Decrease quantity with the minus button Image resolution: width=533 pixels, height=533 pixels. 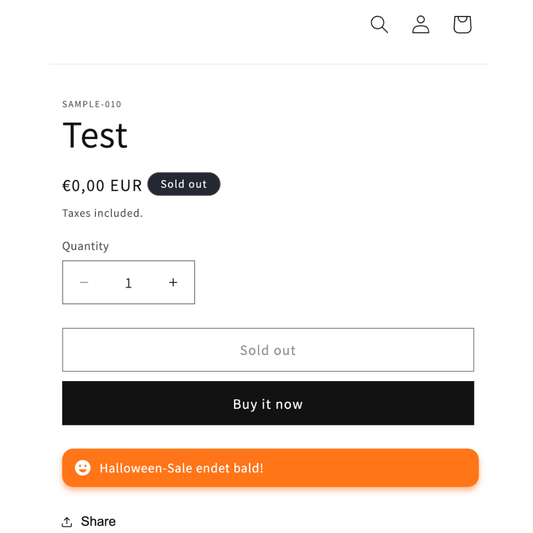84,282
